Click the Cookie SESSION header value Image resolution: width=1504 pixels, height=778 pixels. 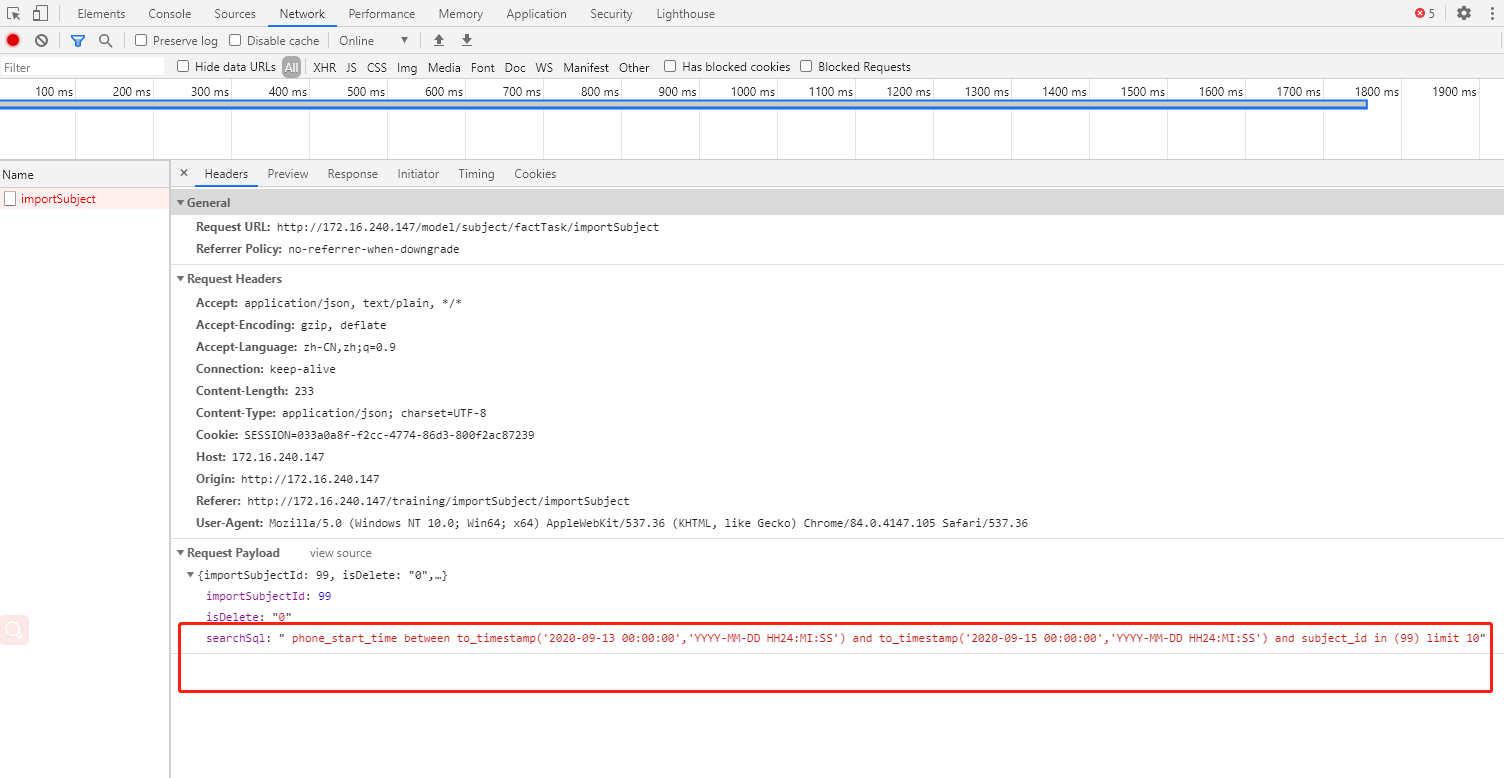pos(389,435)
